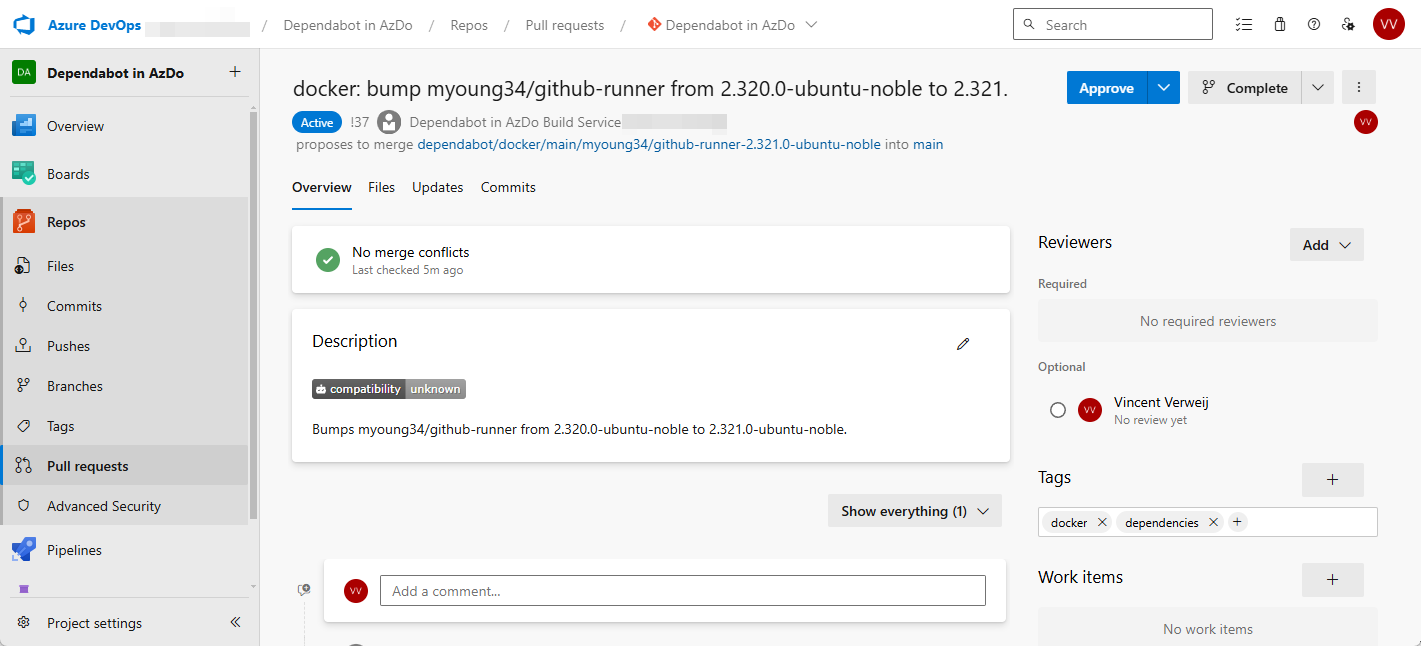Open Project settings gear

24,623
